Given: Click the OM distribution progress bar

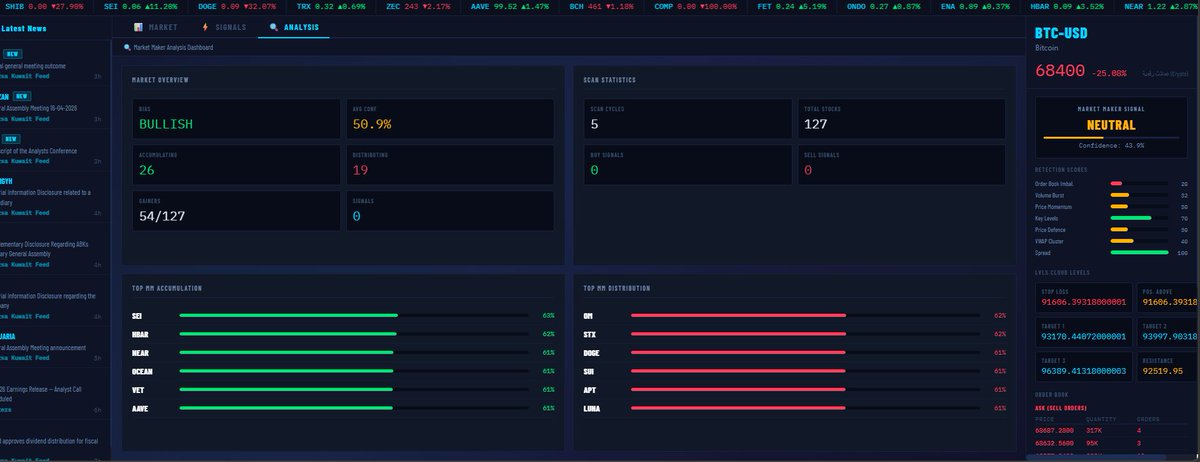Looking at the screenshot, I should click(x=806, y=315).
